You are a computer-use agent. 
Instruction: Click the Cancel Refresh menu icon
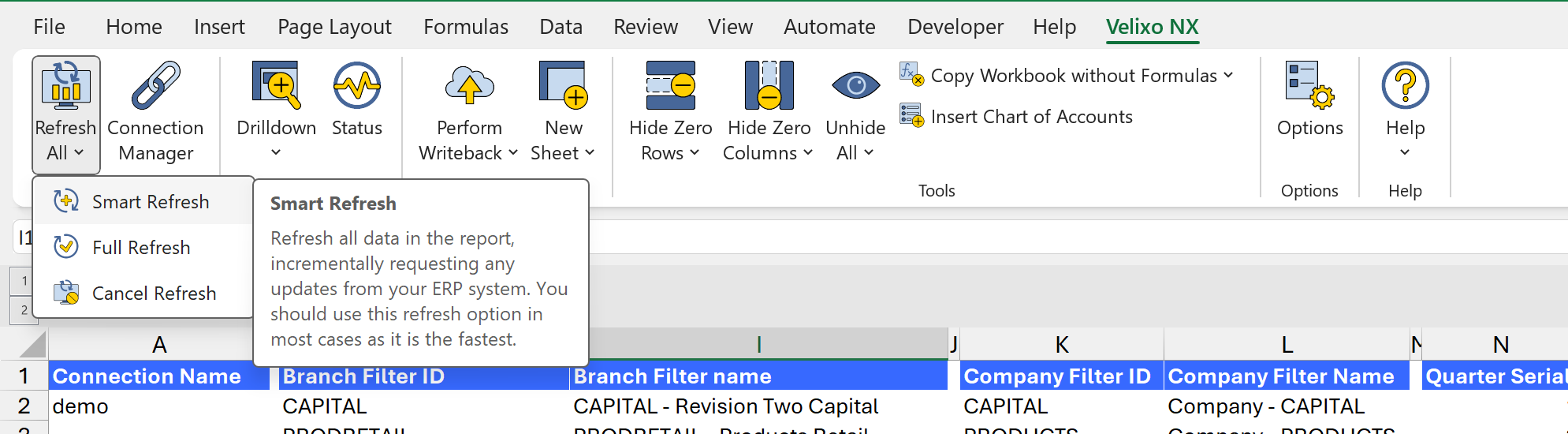pos(66,293)
